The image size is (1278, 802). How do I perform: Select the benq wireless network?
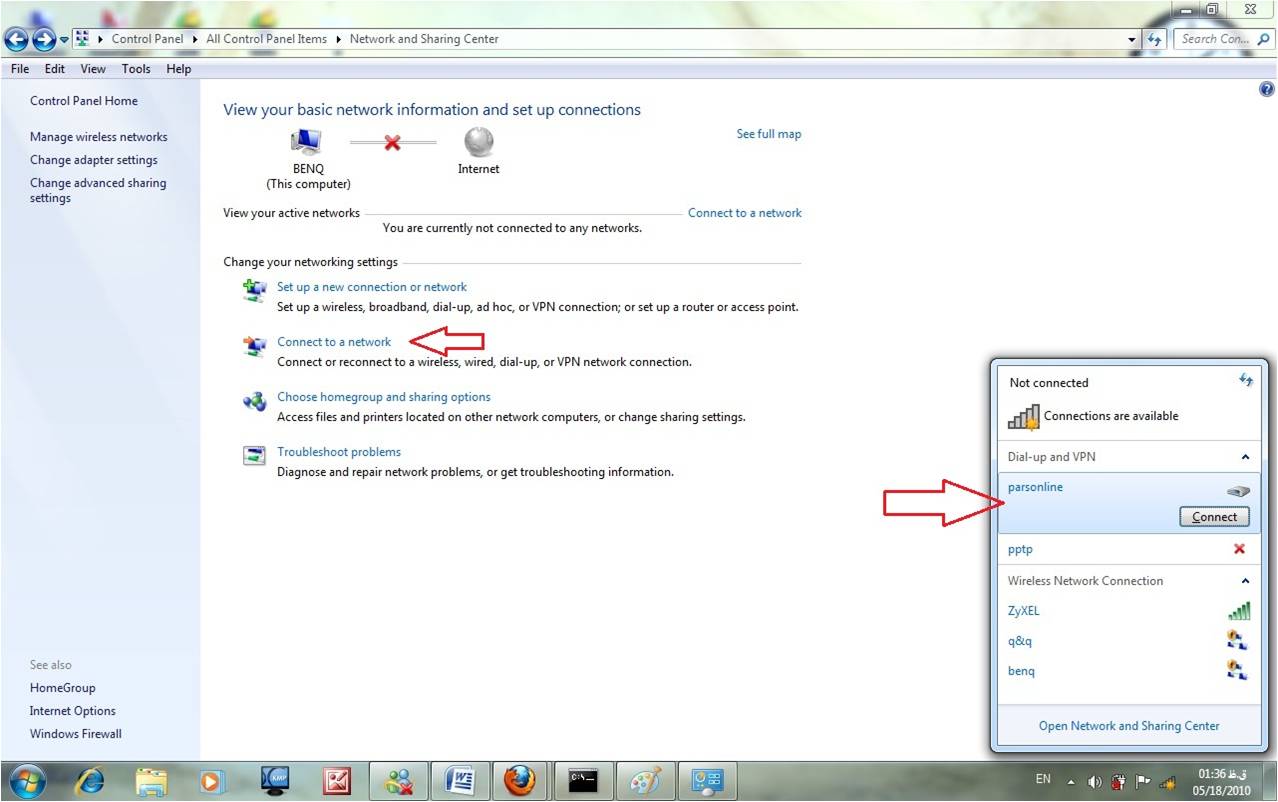(1130, 671)
